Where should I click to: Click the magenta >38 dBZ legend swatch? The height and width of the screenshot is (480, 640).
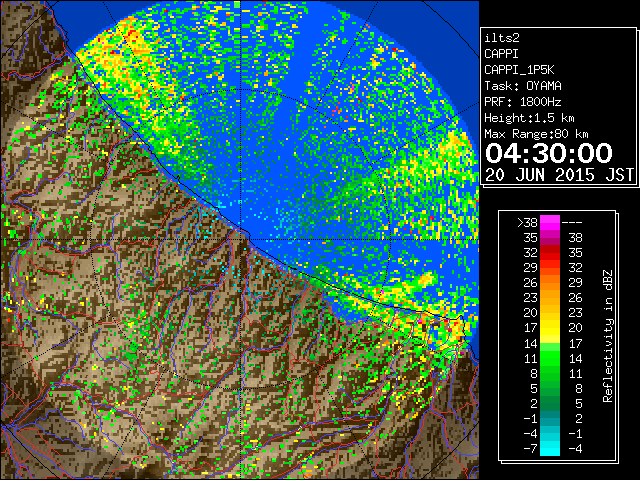550,222
